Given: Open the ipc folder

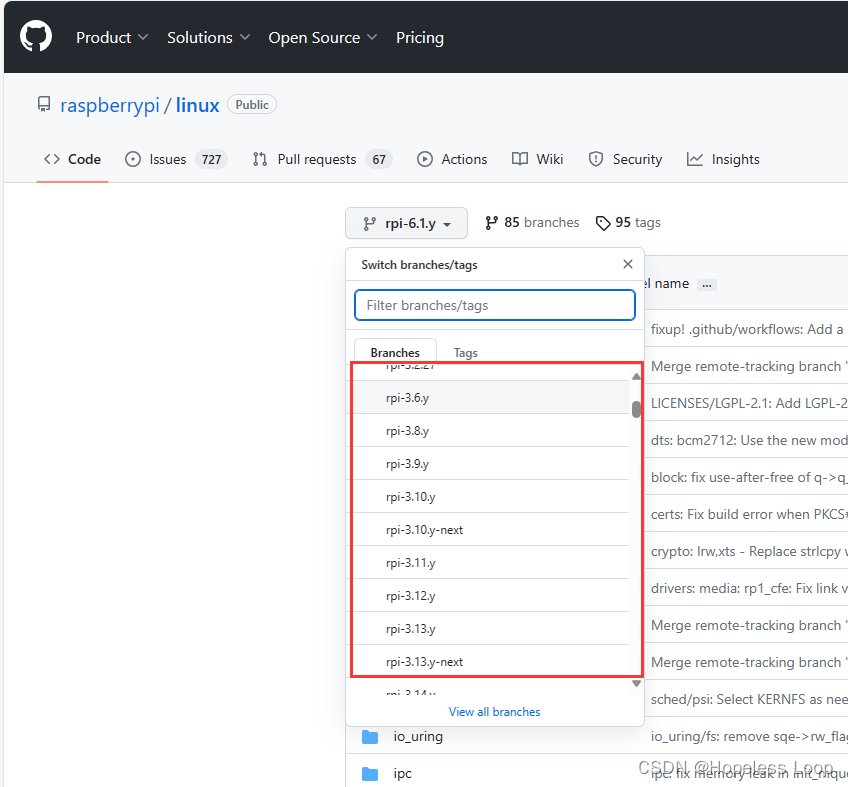Looking at the screenshot, I should (402, 773).
